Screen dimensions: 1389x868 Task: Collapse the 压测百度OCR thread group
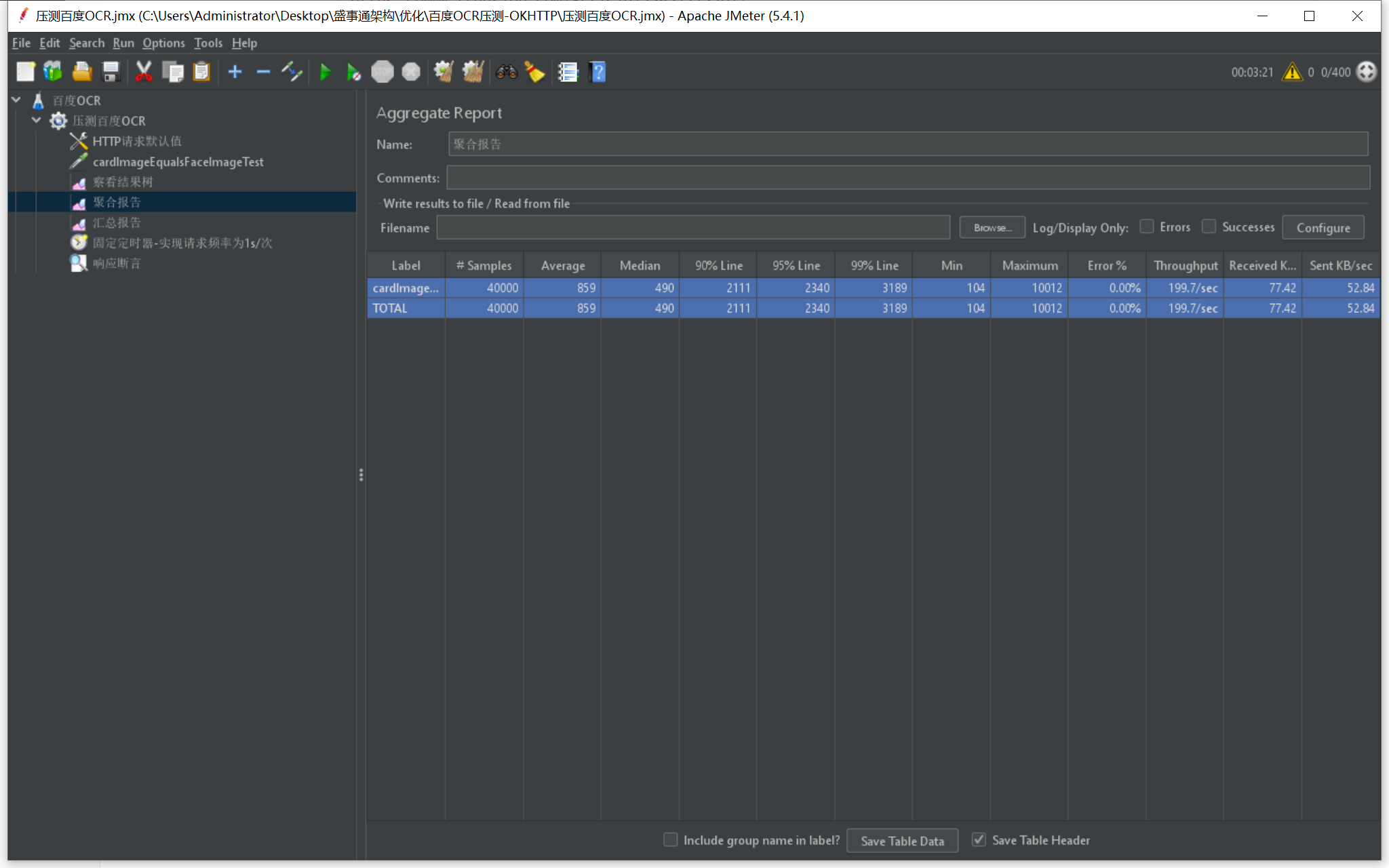tap(36, 120)
